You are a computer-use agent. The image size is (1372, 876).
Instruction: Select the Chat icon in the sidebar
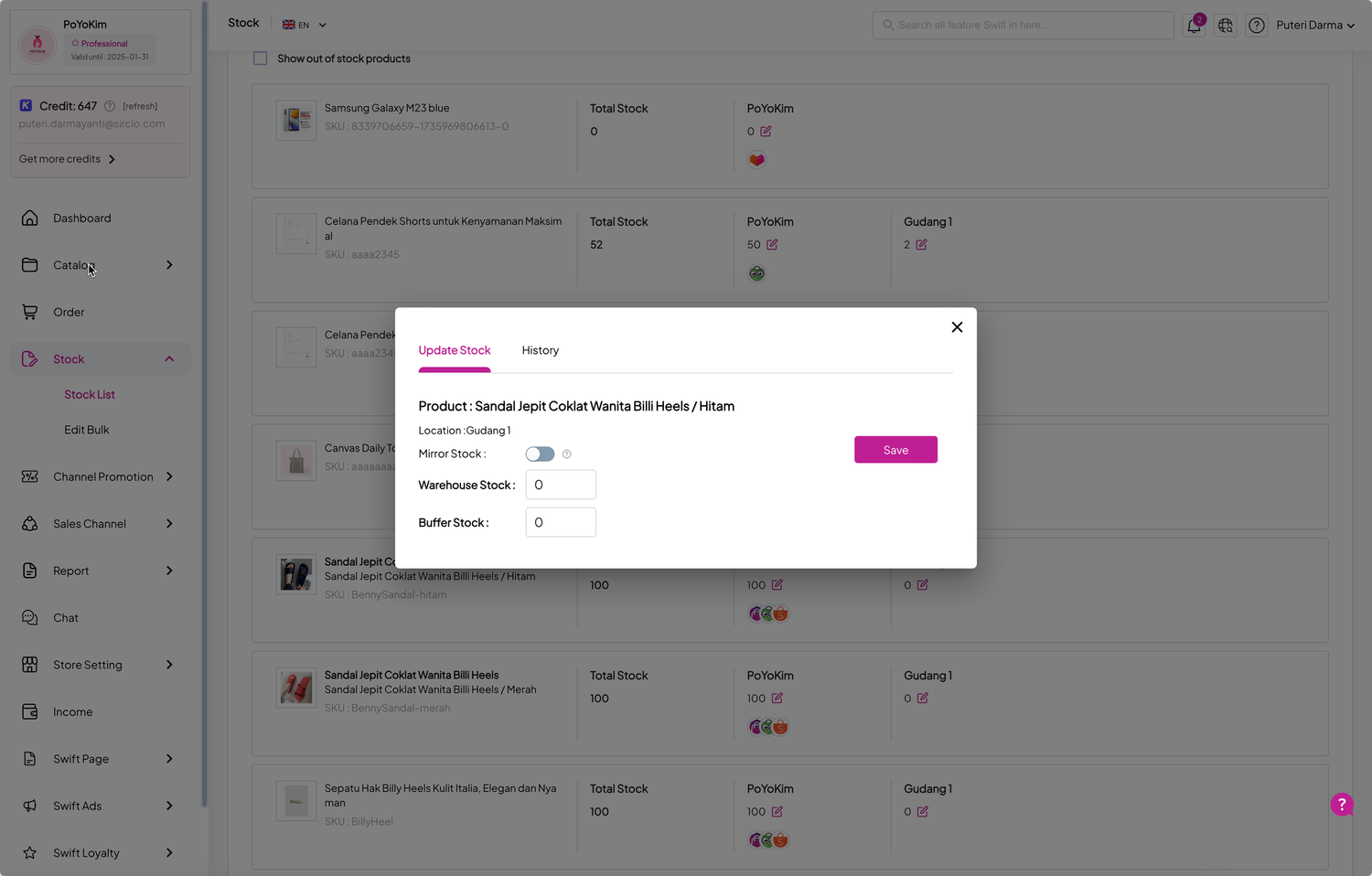click(x=30, y=617)
